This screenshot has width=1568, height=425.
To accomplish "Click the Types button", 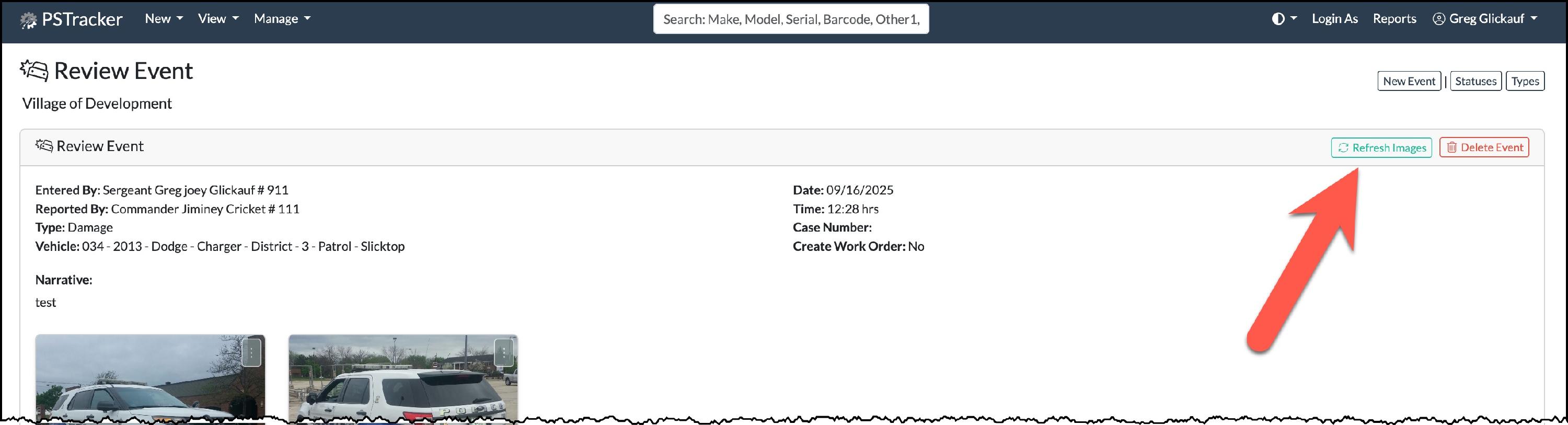I will pyautogui.click(x=1525, y=81).
